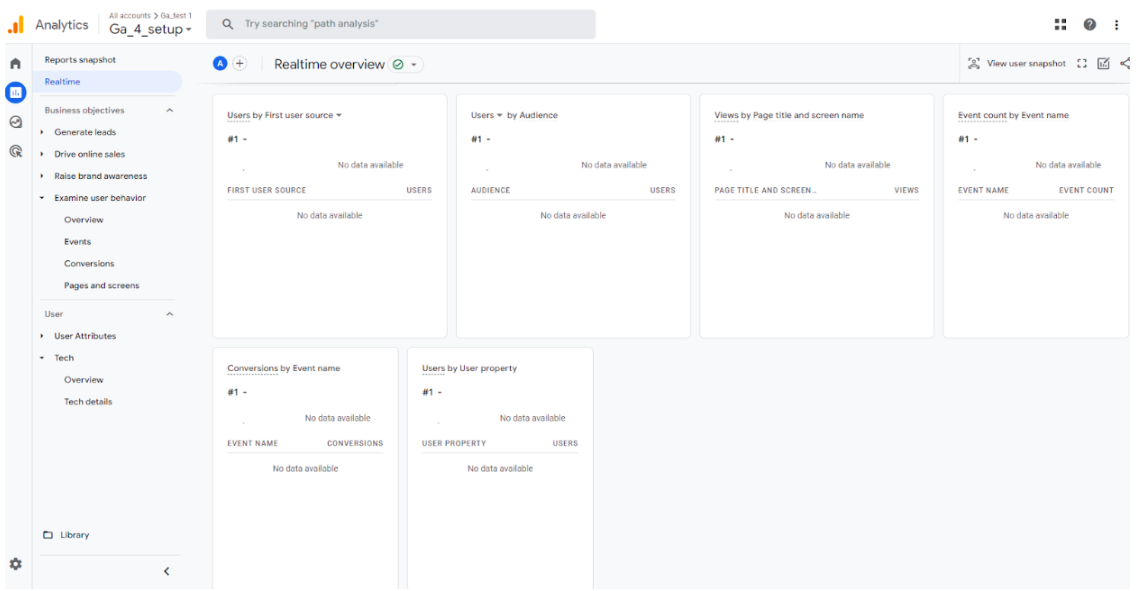Click the Reports icon in left rail
The height and width of the screenshot is (591, 1137).
15,92
